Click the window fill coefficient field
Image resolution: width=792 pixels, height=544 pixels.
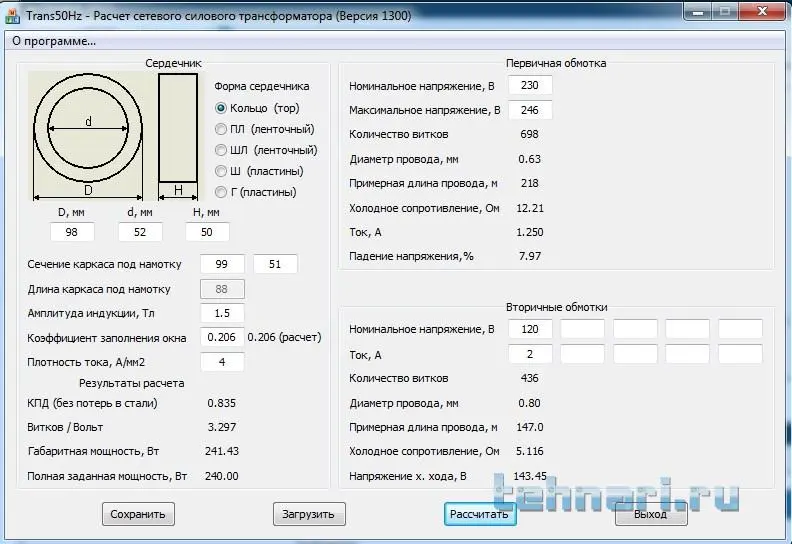point(222,337)
